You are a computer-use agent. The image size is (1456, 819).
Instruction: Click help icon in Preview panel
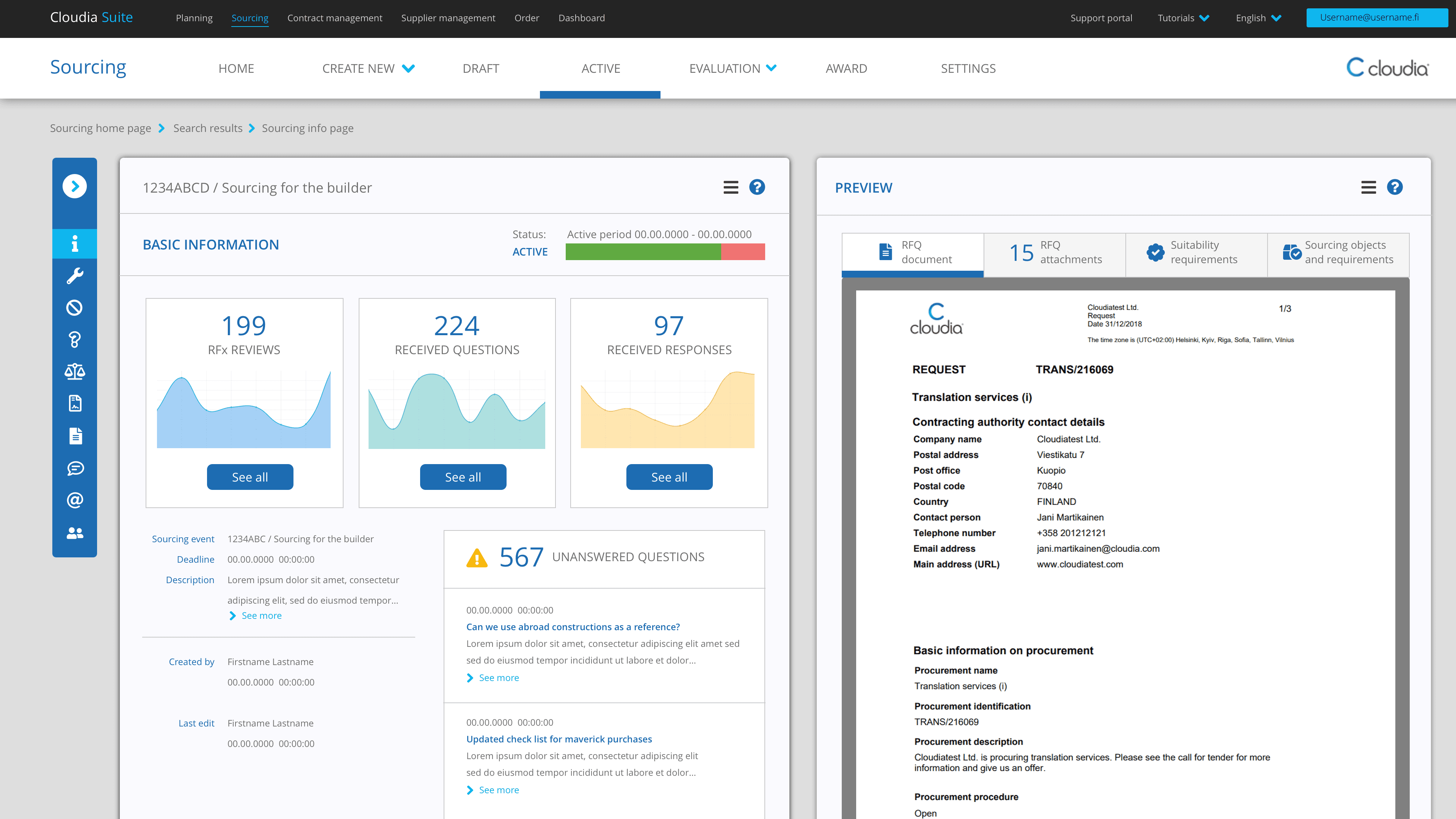click(x=1395, y=187)
